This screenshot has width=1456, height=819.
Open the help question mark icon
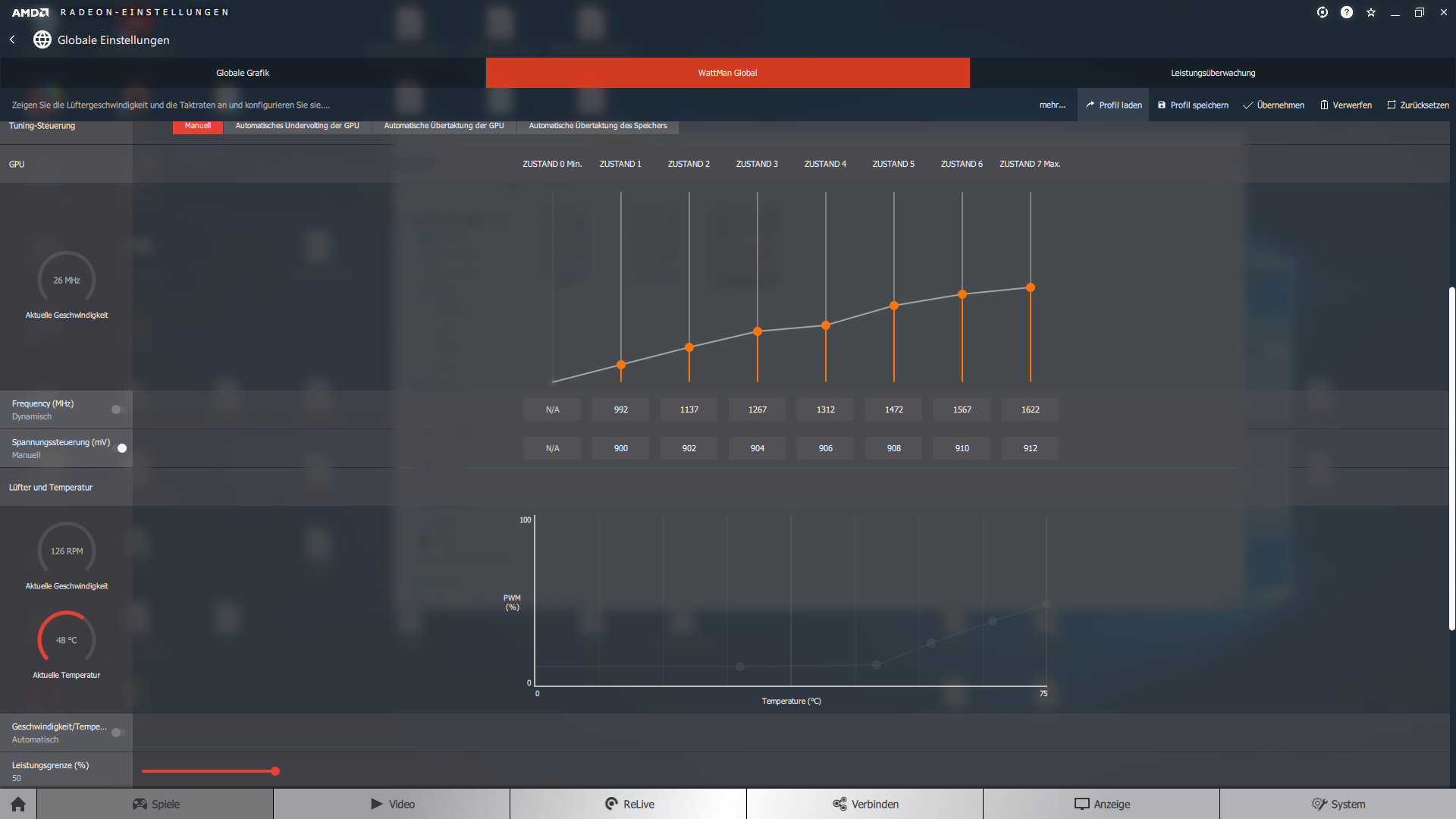click(1347, 12)
